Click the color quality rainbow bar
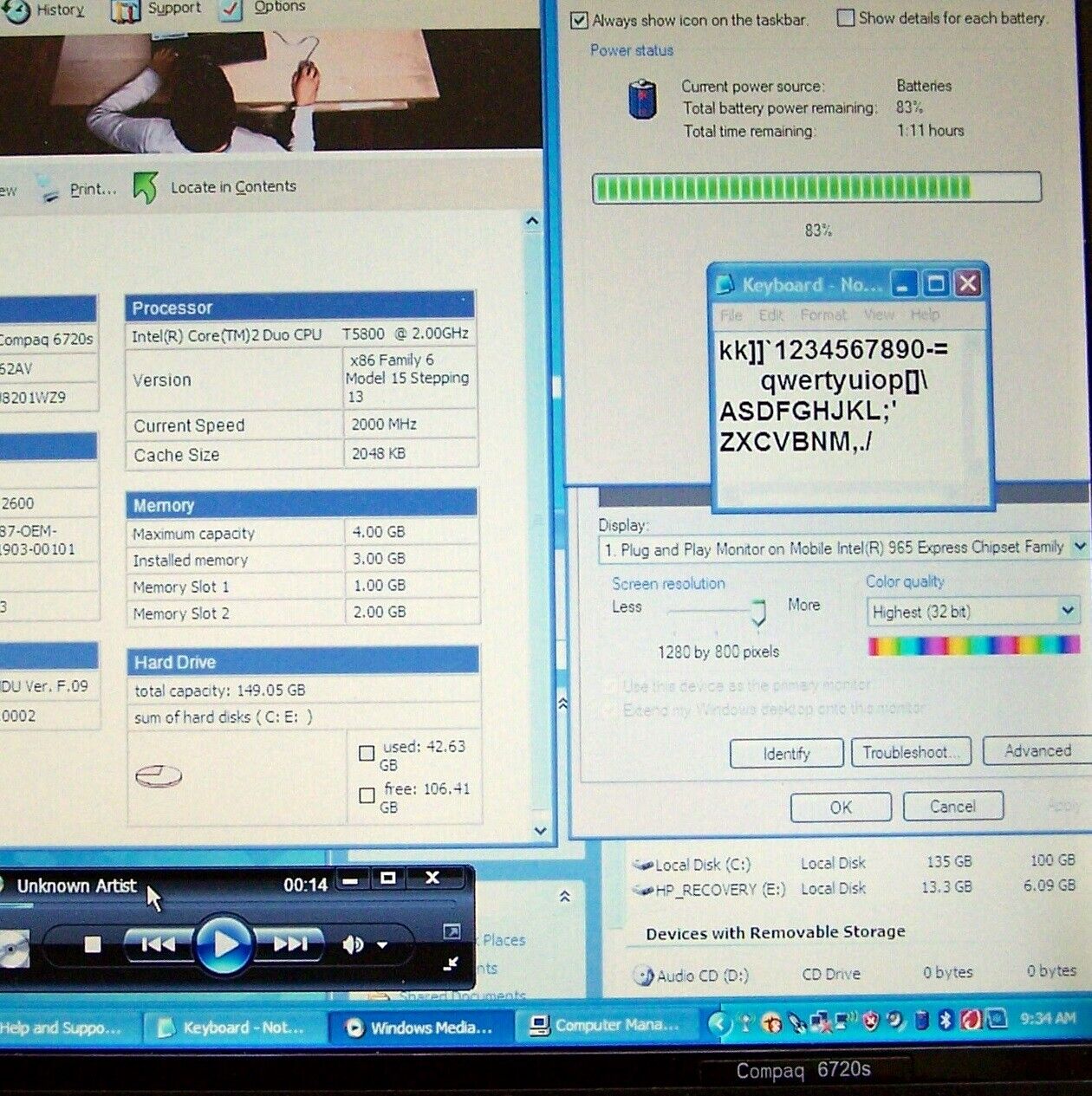 (974, 645)
